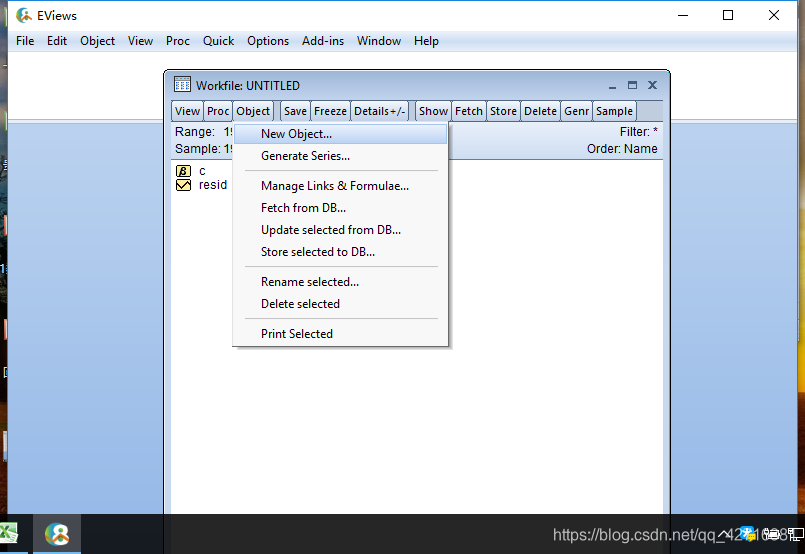The width and height of the screenshot is (805, 554).
Task: Choose Delete selected from the menu
Action: [x=340, y=304]
